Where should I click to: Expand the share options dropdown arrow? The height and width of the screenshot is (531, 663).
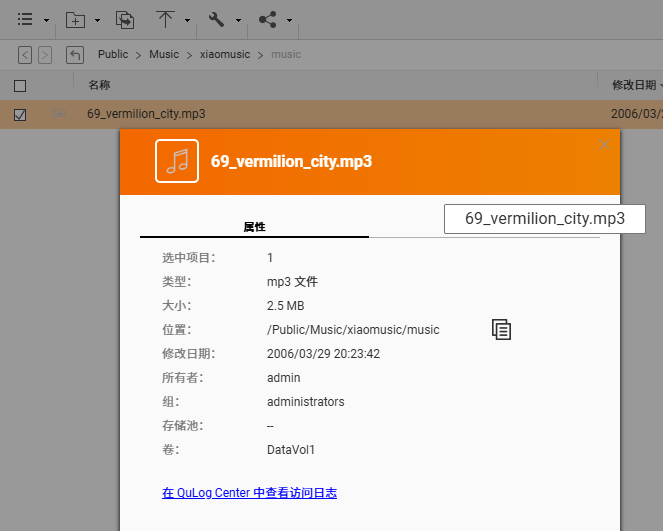tap(289, 20)
